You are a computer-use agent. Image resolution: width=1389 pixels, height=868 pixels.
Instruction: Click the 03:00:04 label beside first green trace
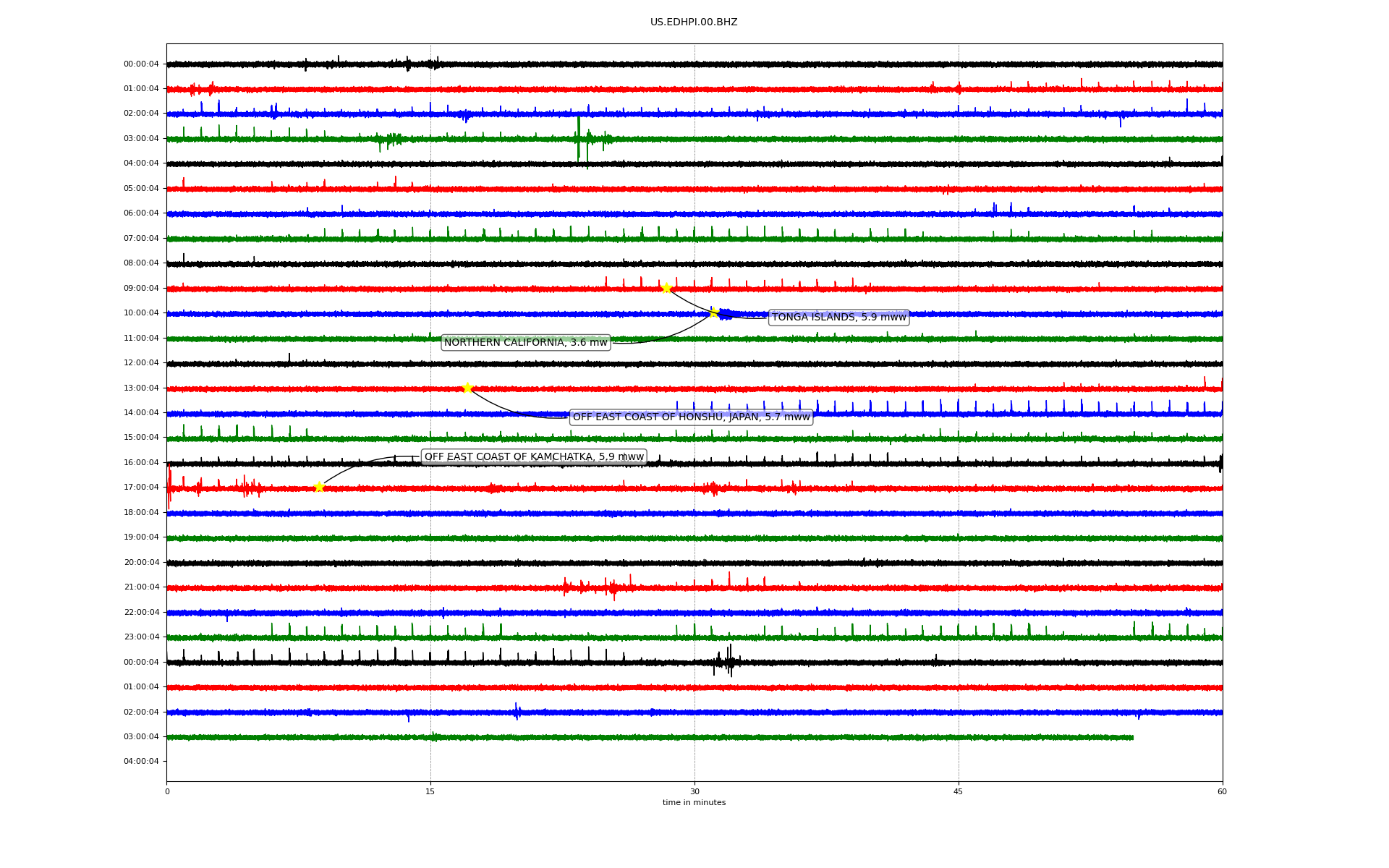pyautogui.click(x=141, y=139)
